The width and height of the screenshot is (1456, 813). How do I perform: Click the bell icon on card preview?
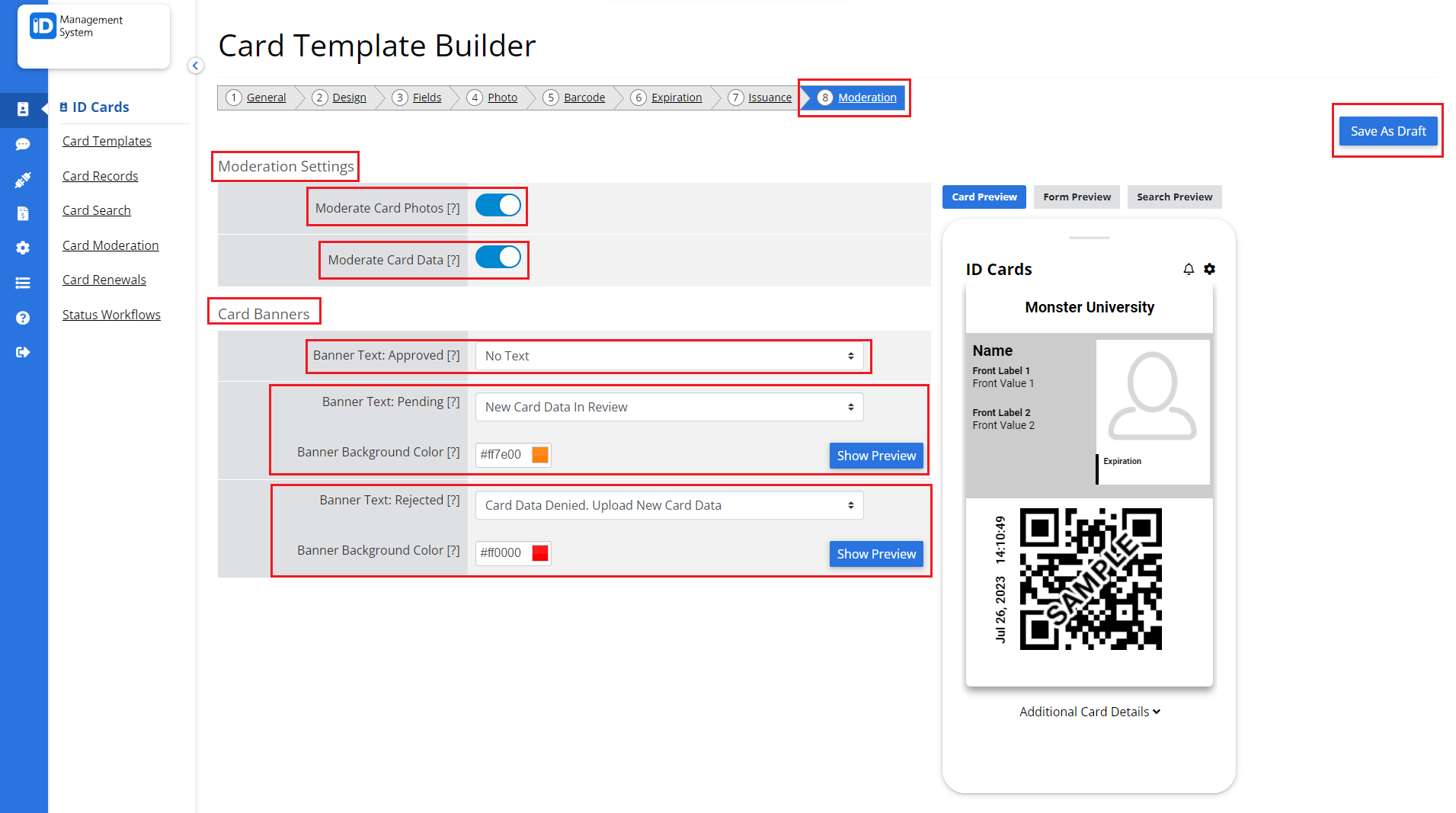pos(1189,269)
